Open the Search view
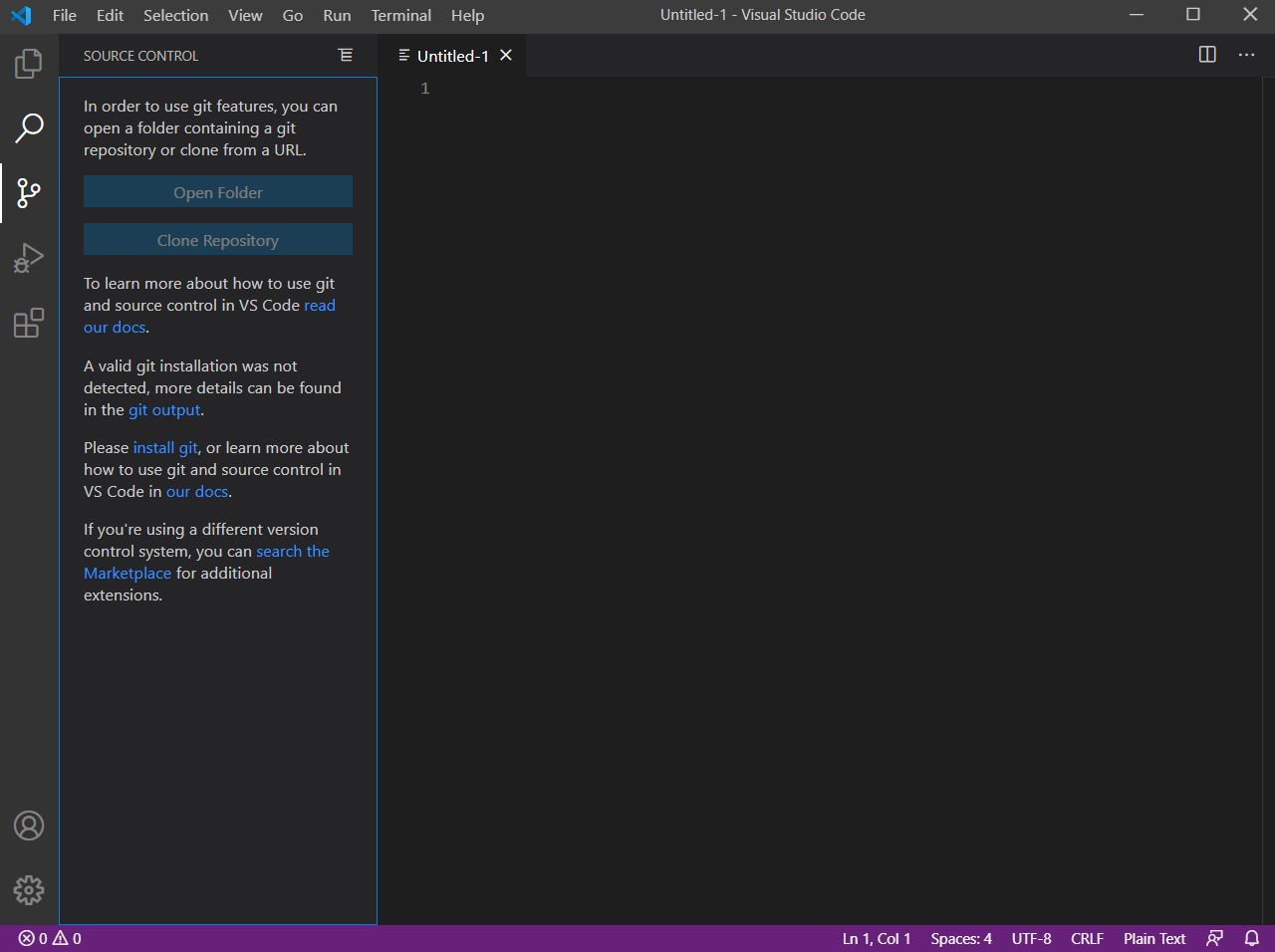This screenshot has height=952, width=1275. pyautogui.click(x=28, y=128)
